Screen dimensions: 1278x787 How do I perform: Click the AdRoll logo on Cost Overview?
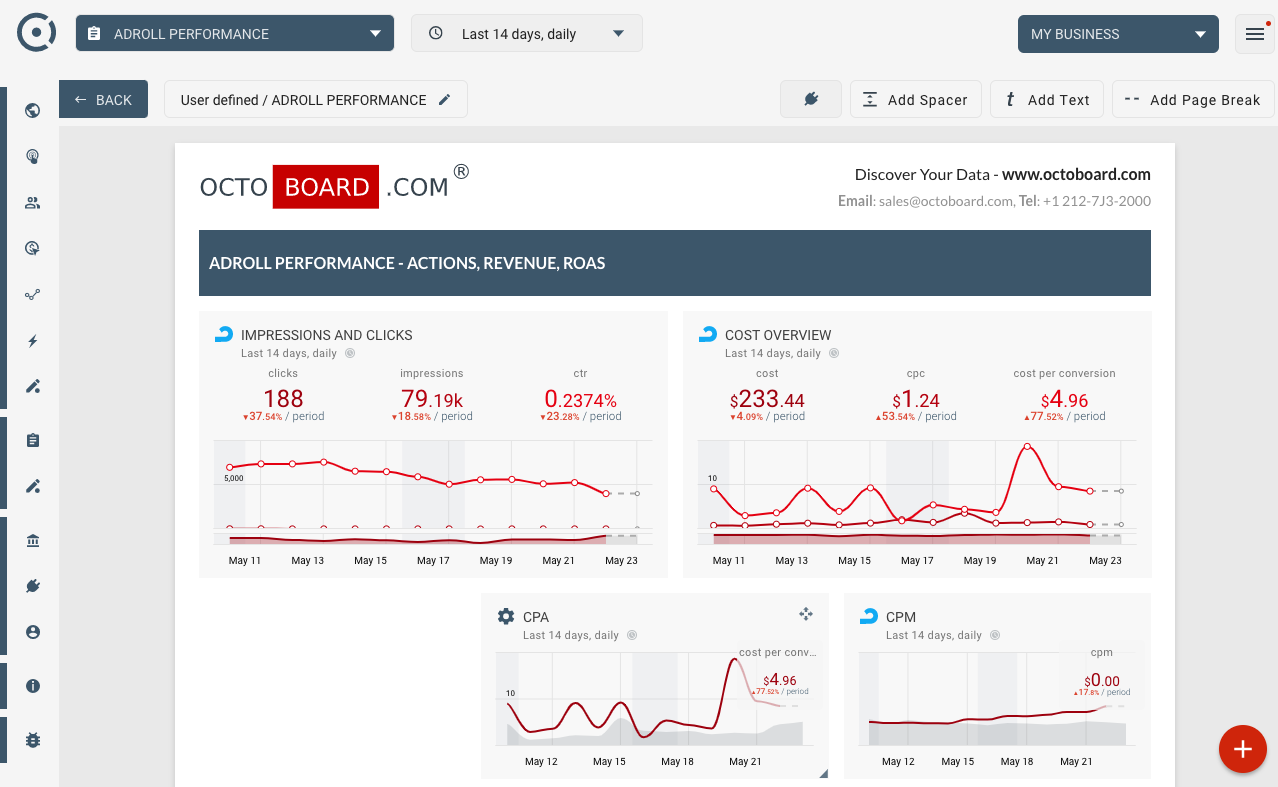pyautogui.click(x=708, y=334)
